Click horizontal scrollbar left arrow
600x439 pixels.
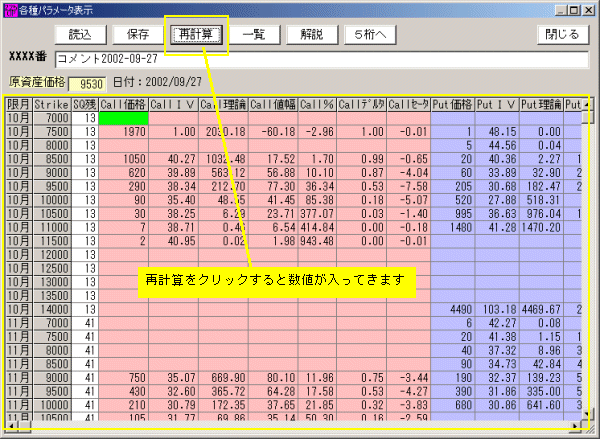pyautogui.click(x=11, y=425)
